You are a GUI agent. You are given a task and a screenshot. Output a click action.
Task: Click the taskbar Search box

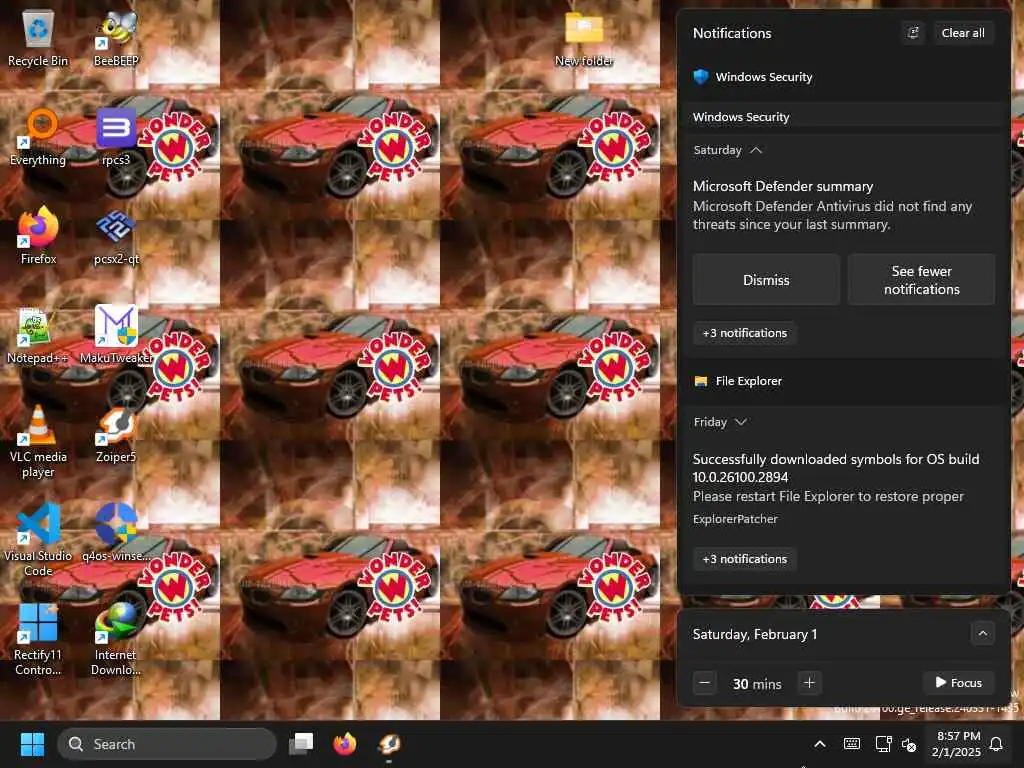click(x=167, y=744)
